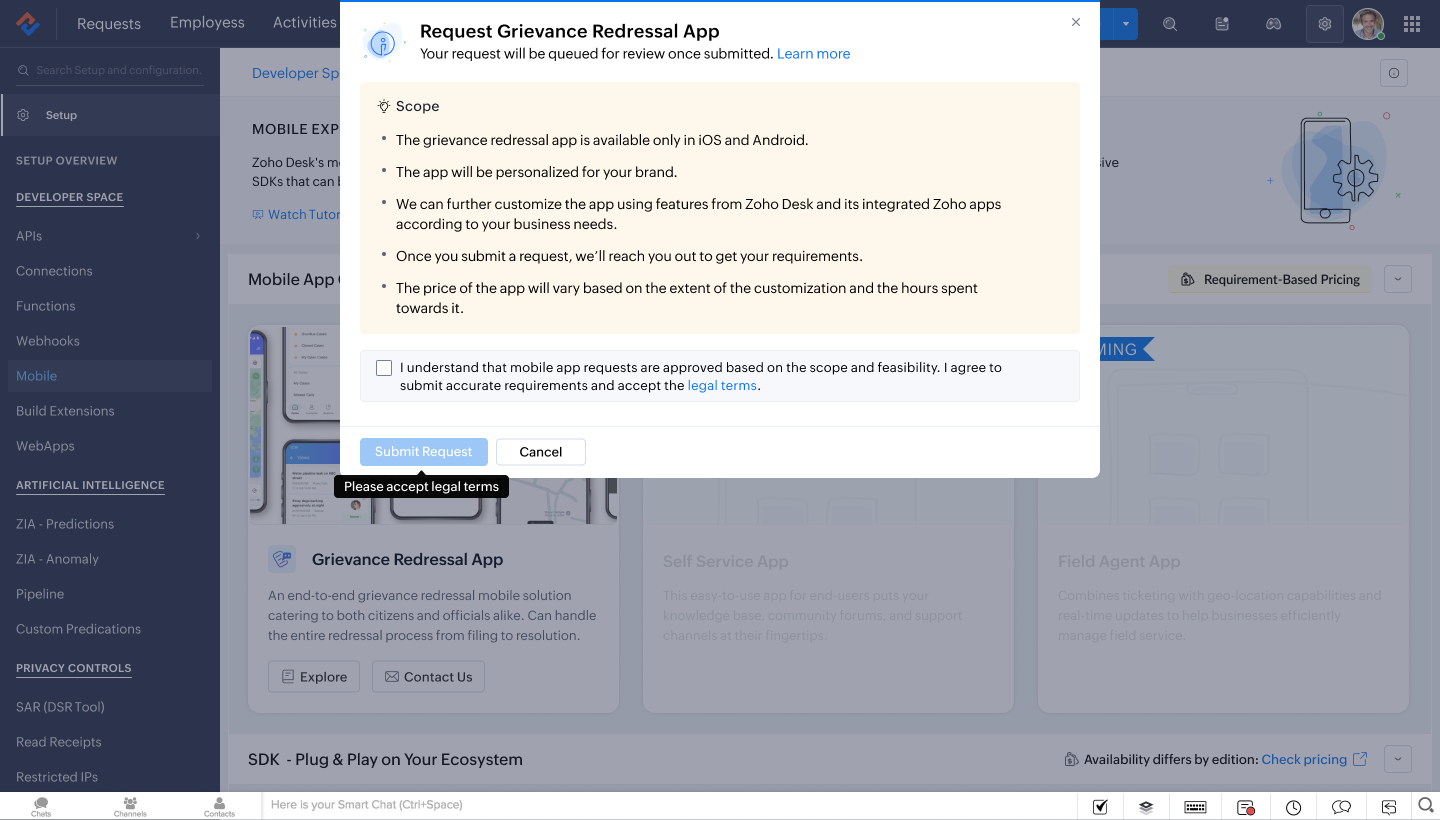Click the Submit Request button

[424, 452]
